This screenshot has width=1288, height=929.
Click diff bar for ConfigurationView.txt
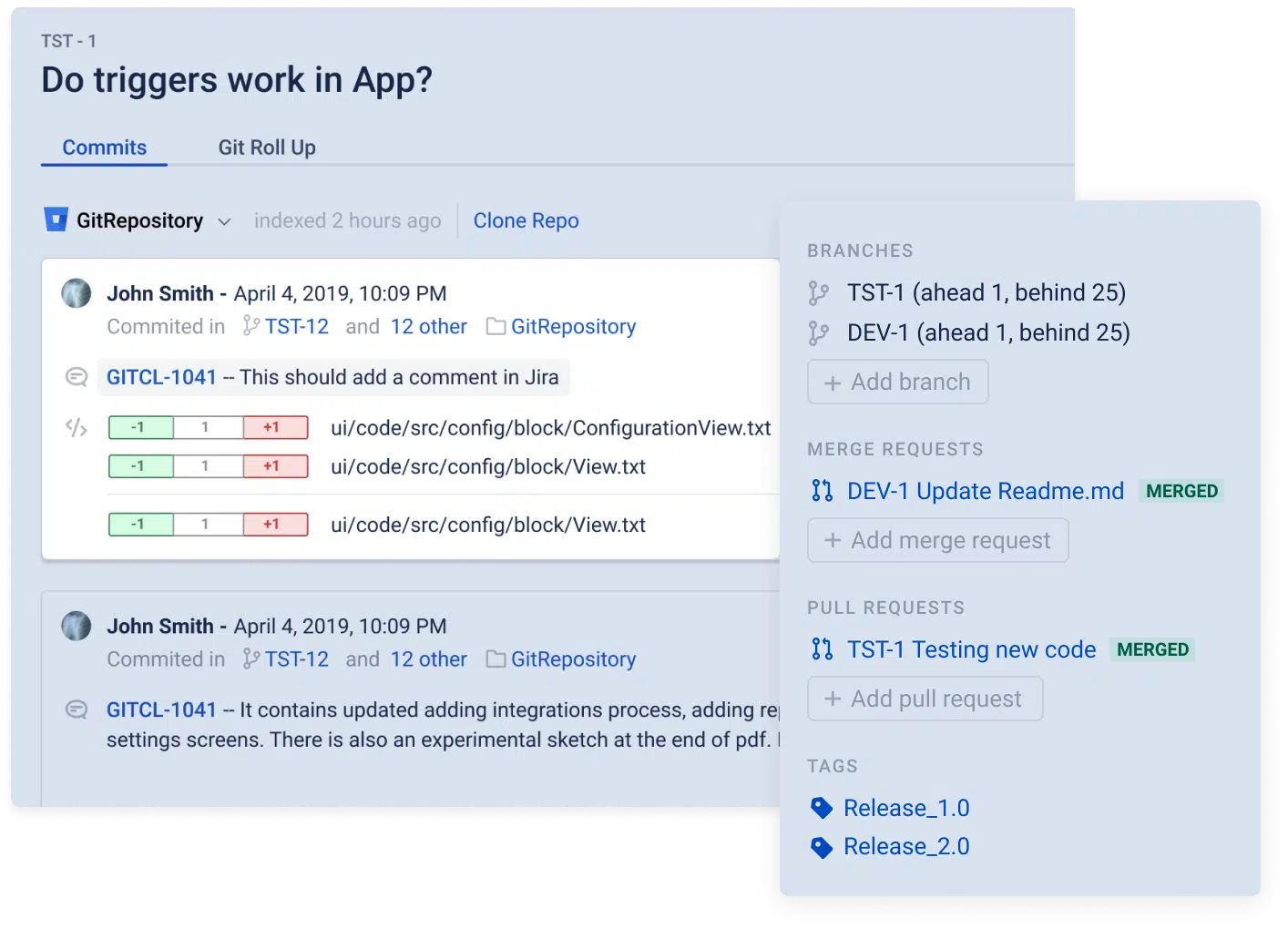(x=208, y=427)
